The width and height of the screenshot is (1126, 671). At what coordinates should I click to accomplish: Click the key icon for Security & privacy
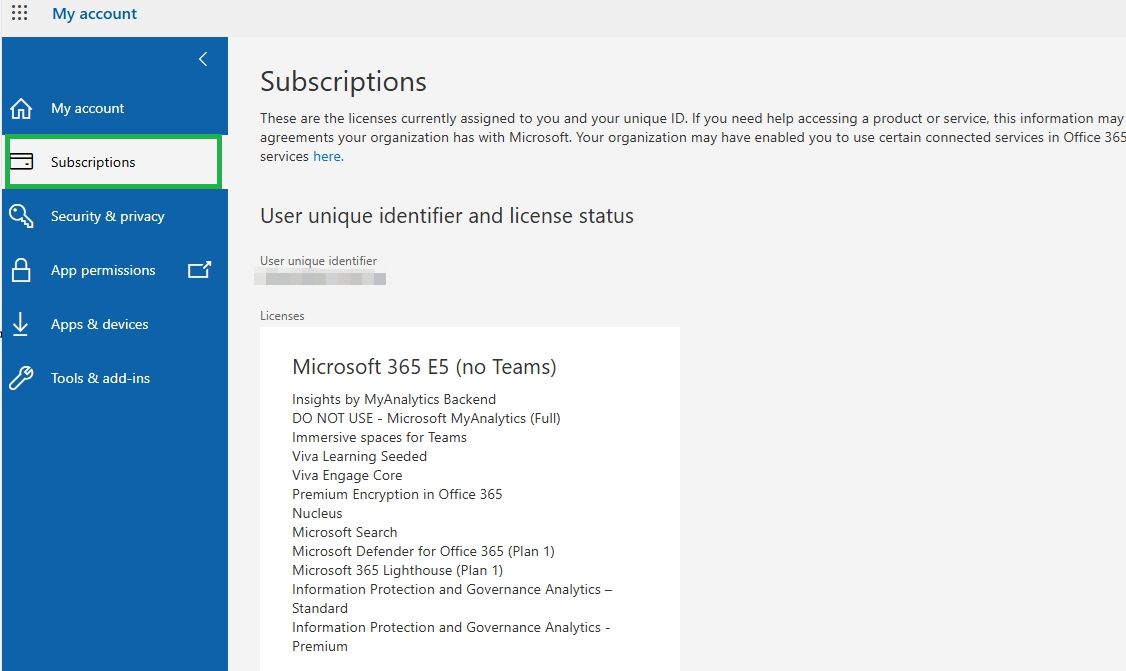coord(22,216)
